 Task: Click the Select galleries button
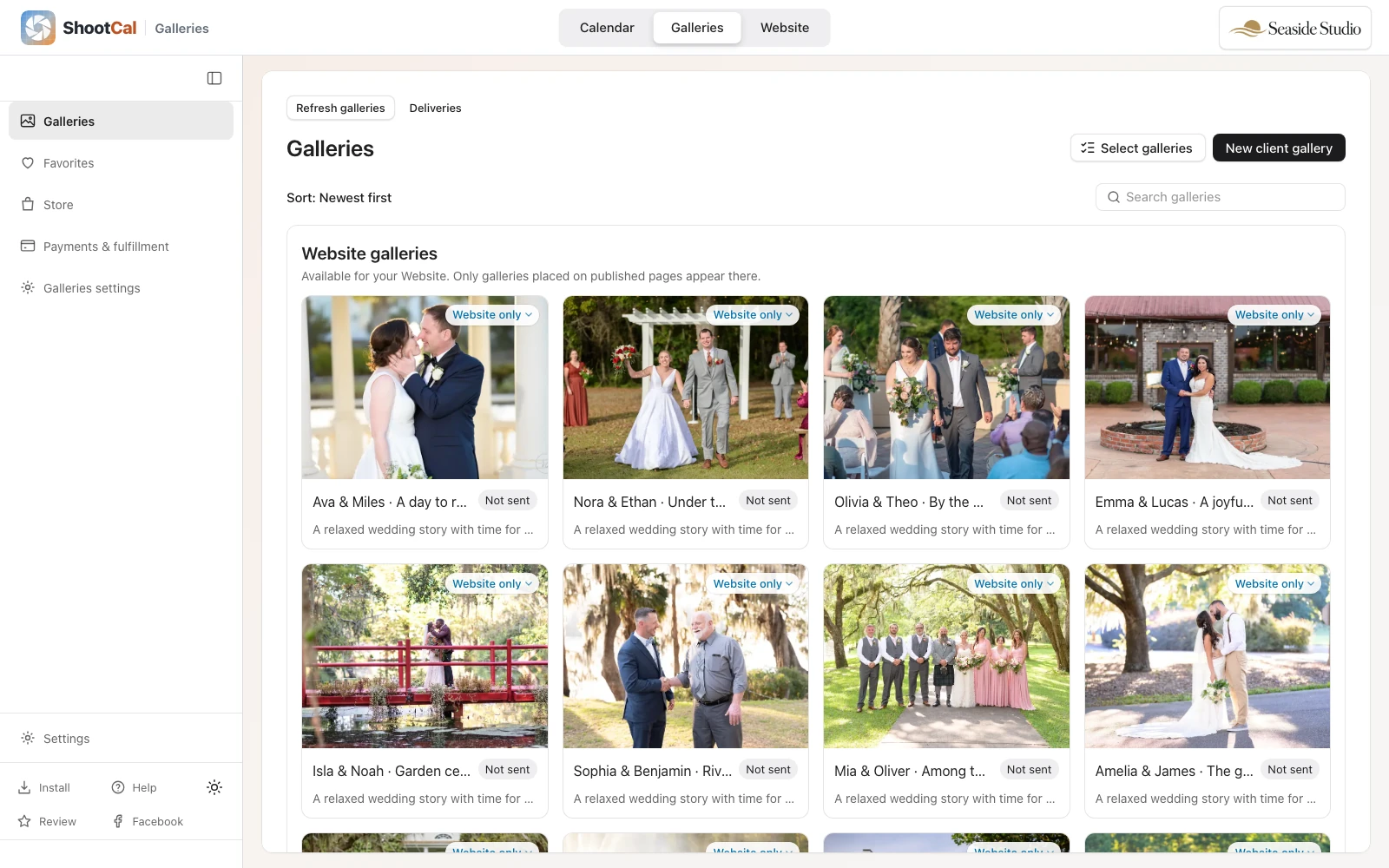(1137, 148)
